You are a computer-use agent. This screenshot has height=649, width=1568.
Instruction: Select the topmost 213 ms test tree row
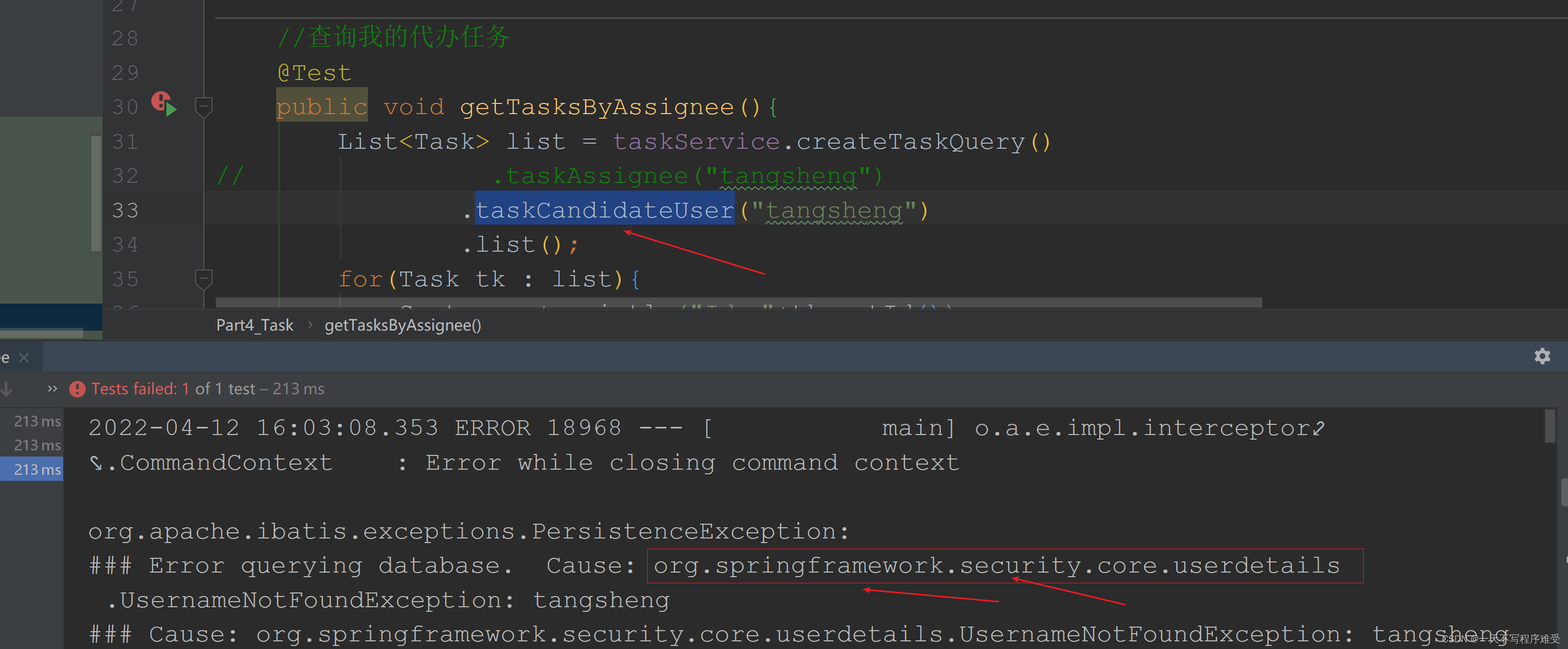(37, 421)
